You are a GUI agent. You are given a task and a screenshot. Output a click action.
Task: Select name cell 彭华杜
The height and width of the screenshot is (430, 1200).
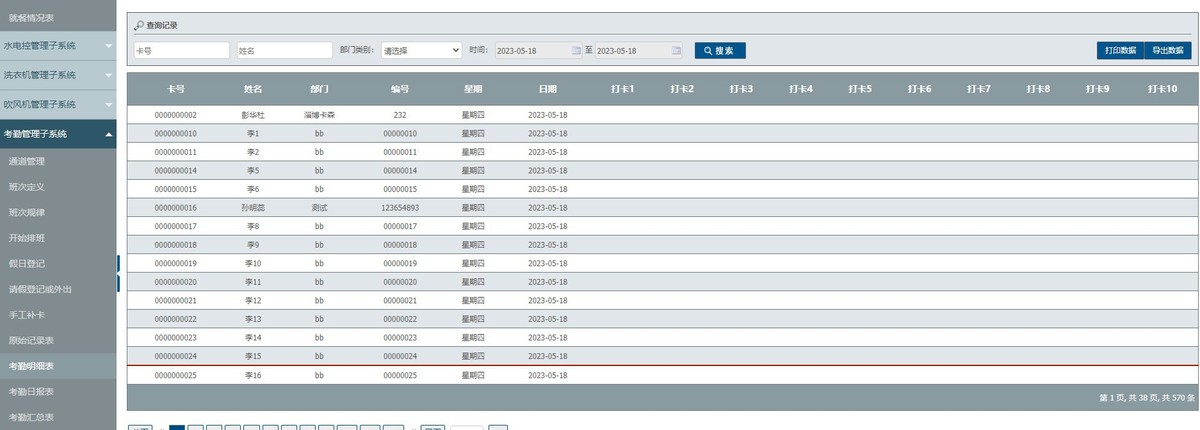click(253, 115)
